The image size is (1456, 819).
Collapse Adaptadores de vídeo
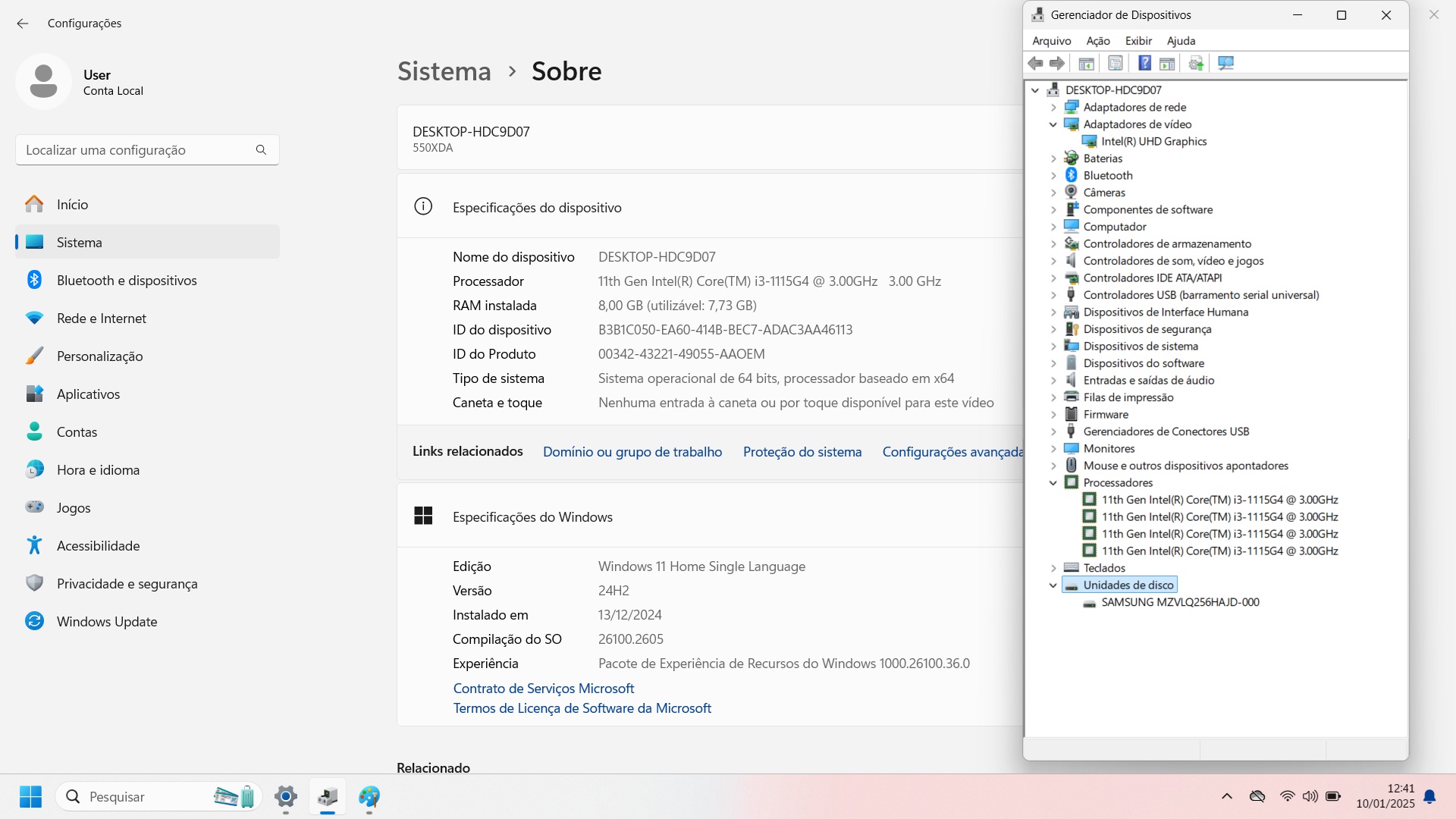point(1053,124)
